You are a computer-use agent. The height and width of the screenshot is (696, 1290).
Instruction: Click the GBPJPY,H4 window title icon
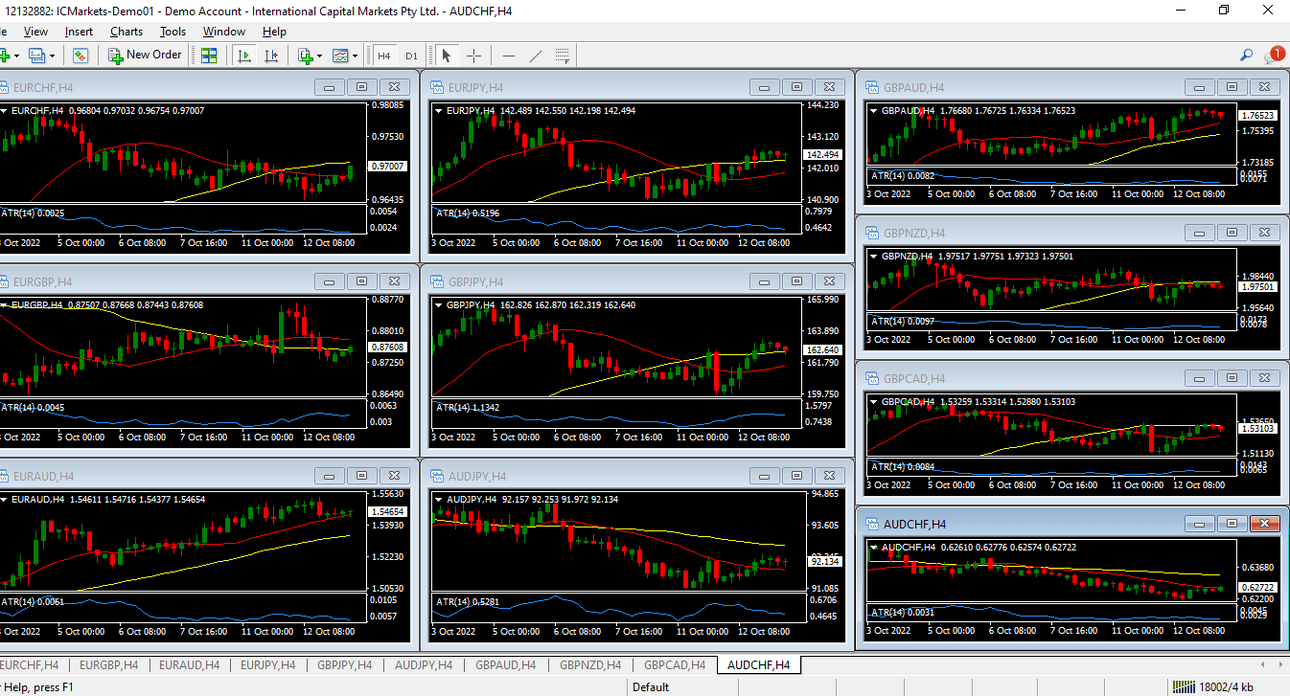coord(437,282)
